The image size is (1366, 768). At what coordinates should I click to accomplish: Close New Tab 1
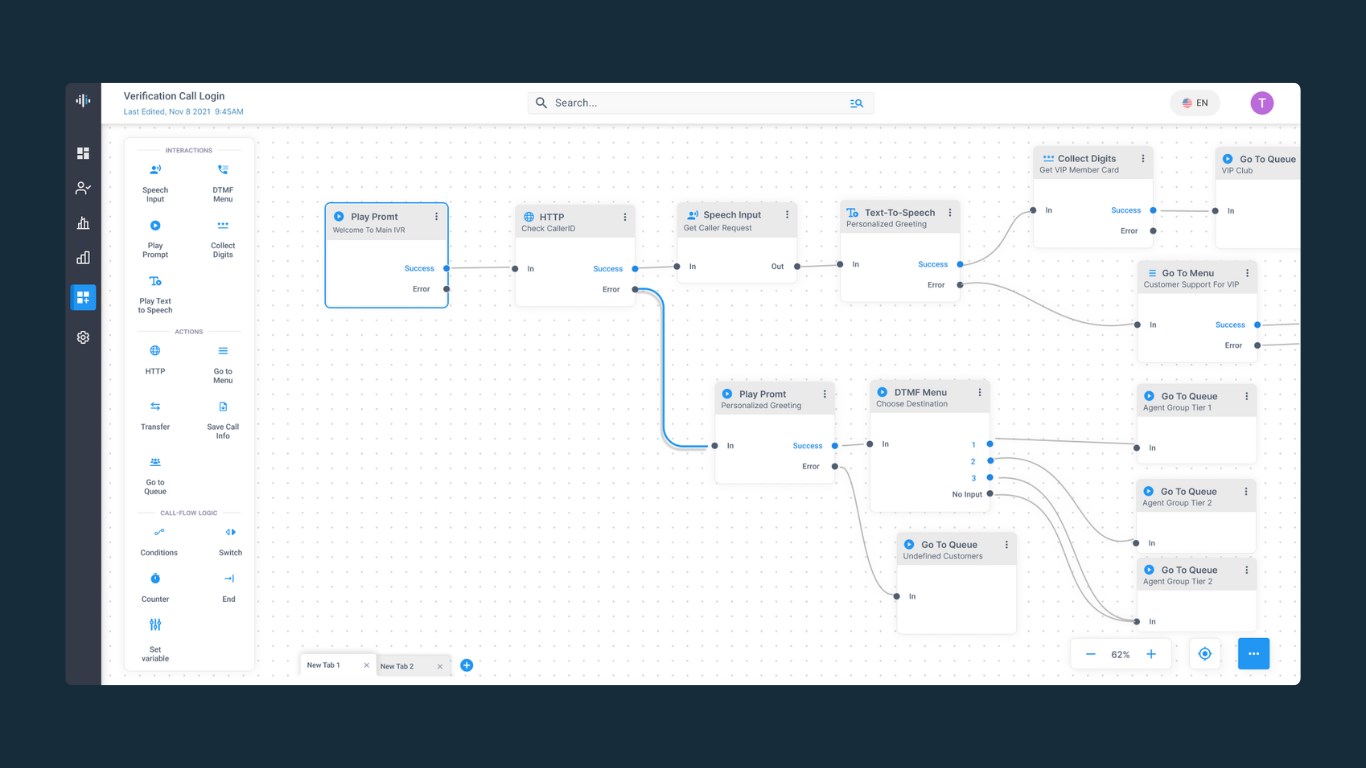click(x=367, y=665)
